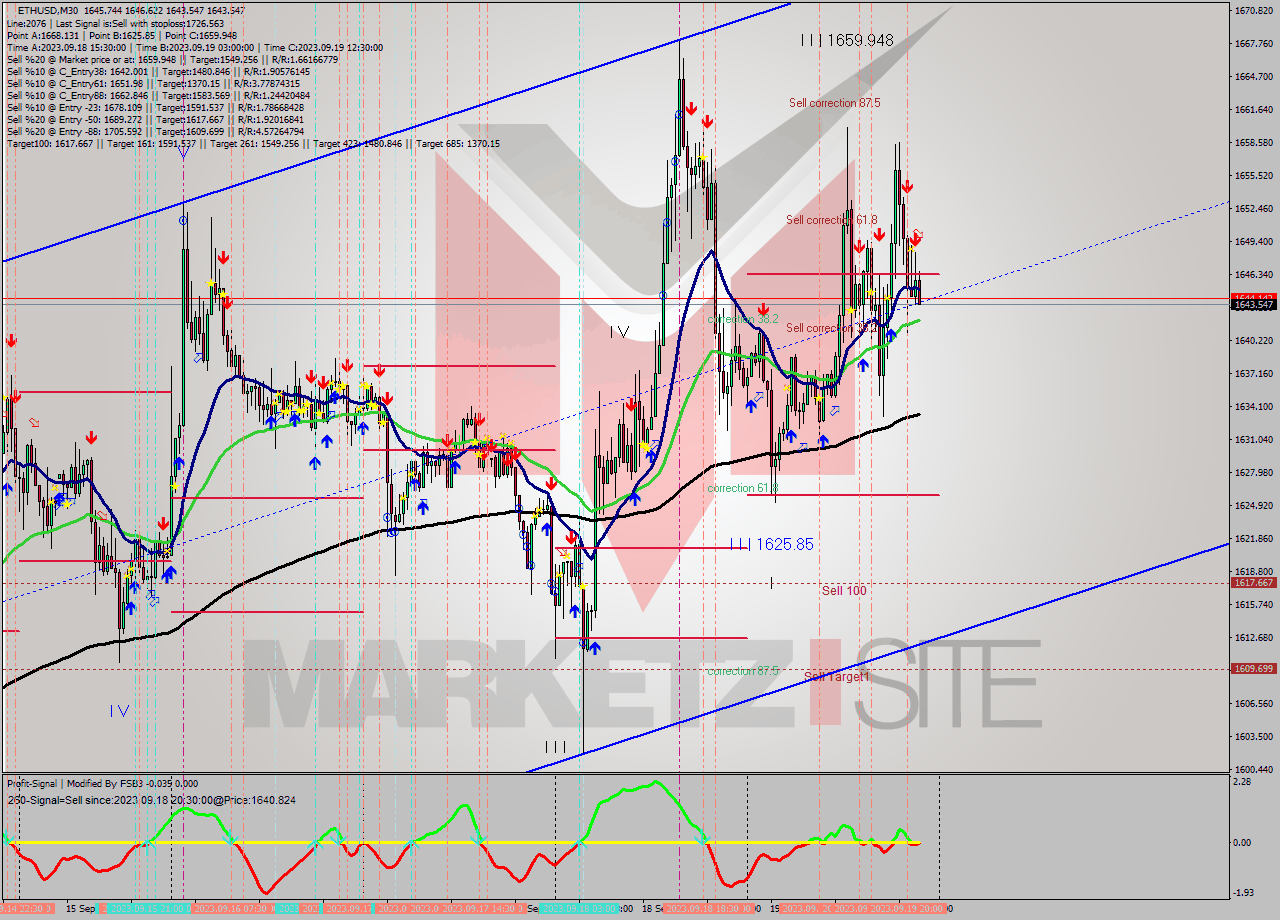Click the 1661.640 price scale value
The height and width of the screenshot is (920, 1280).
pos(1253,109)
